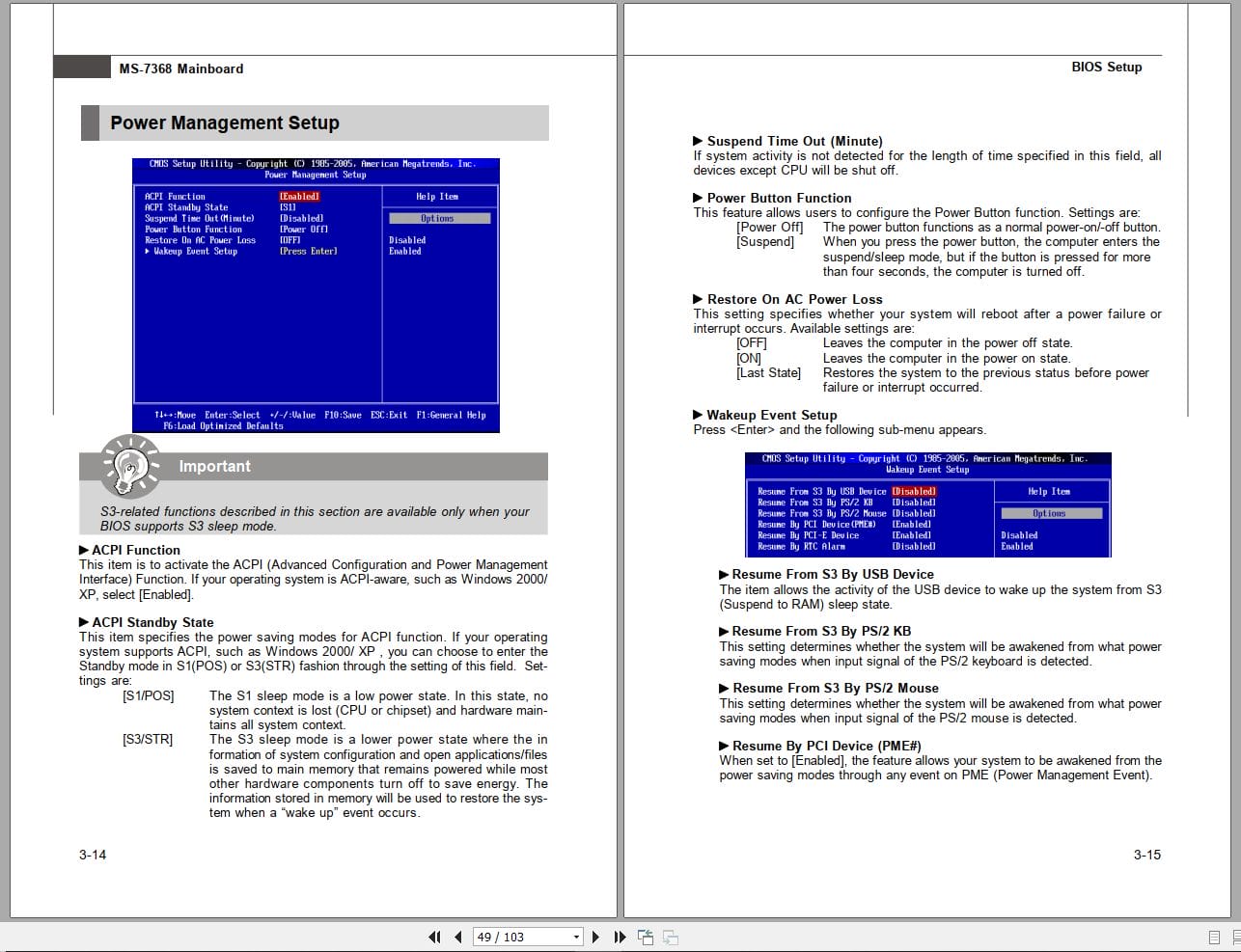Click the highlighted [Enabled] ACPI Function value
Screen dimensions: 1241x952
coord(299,196)
